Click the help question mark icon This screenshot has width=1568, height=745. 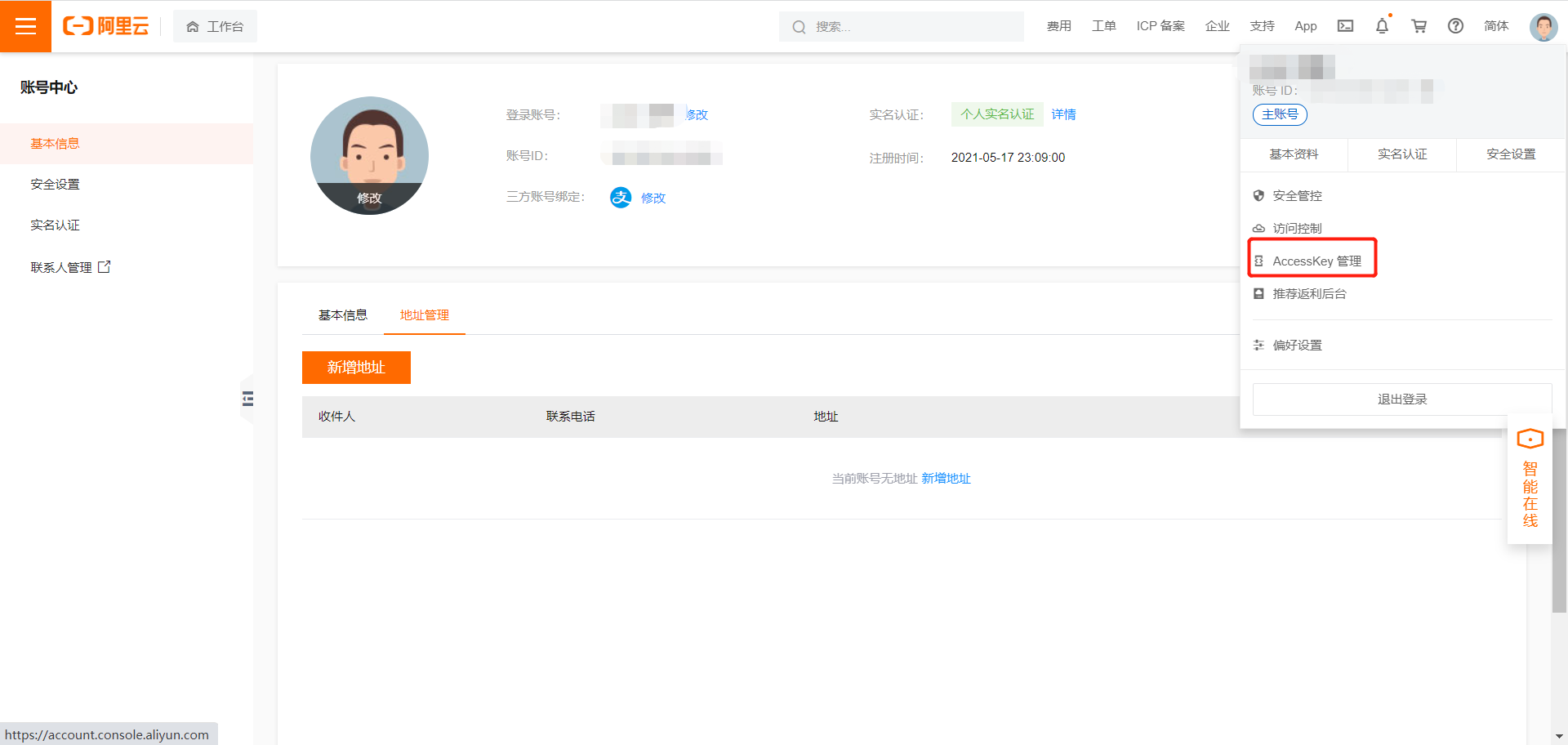click(x=1455, y=26)
